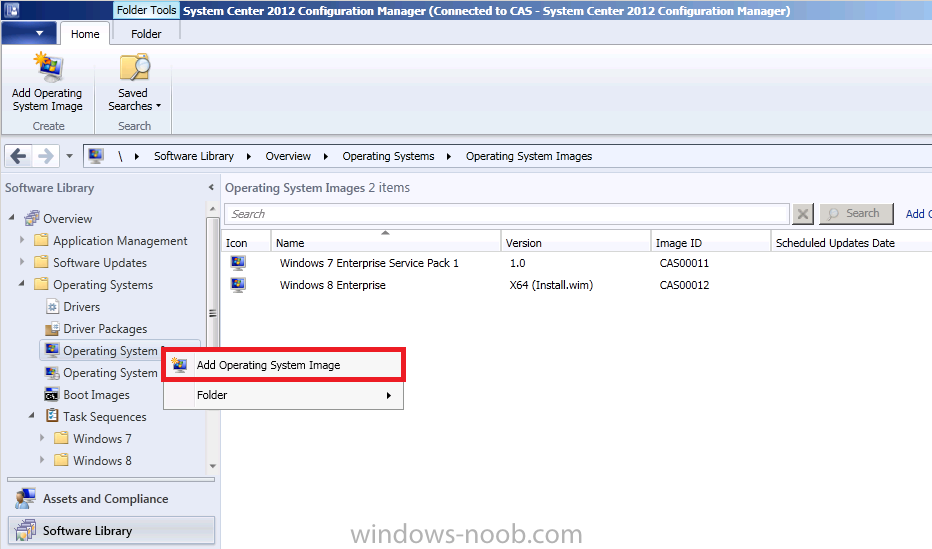Click the Windows 7 folder icon
The width and height of the screenshot is (932, 549).
pos(61,438)
